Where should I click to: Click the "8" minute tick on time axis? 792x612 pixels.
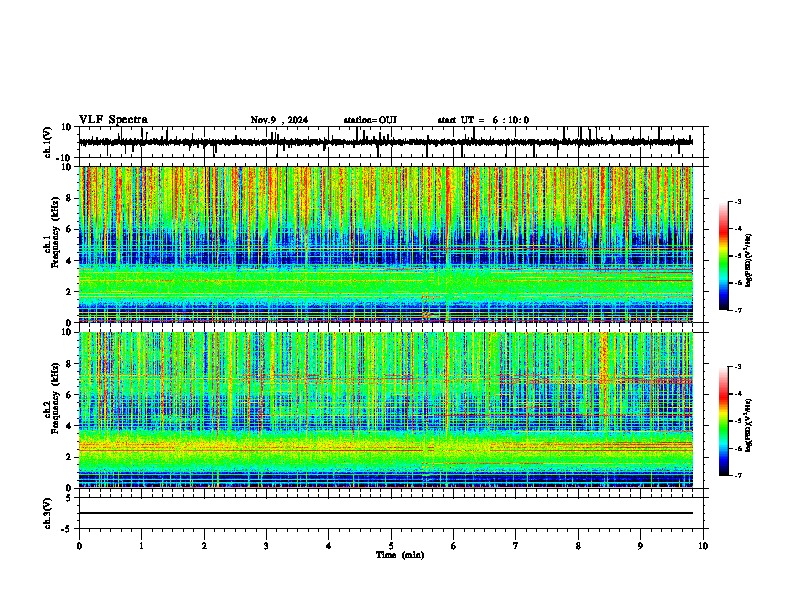pos(578,546)
